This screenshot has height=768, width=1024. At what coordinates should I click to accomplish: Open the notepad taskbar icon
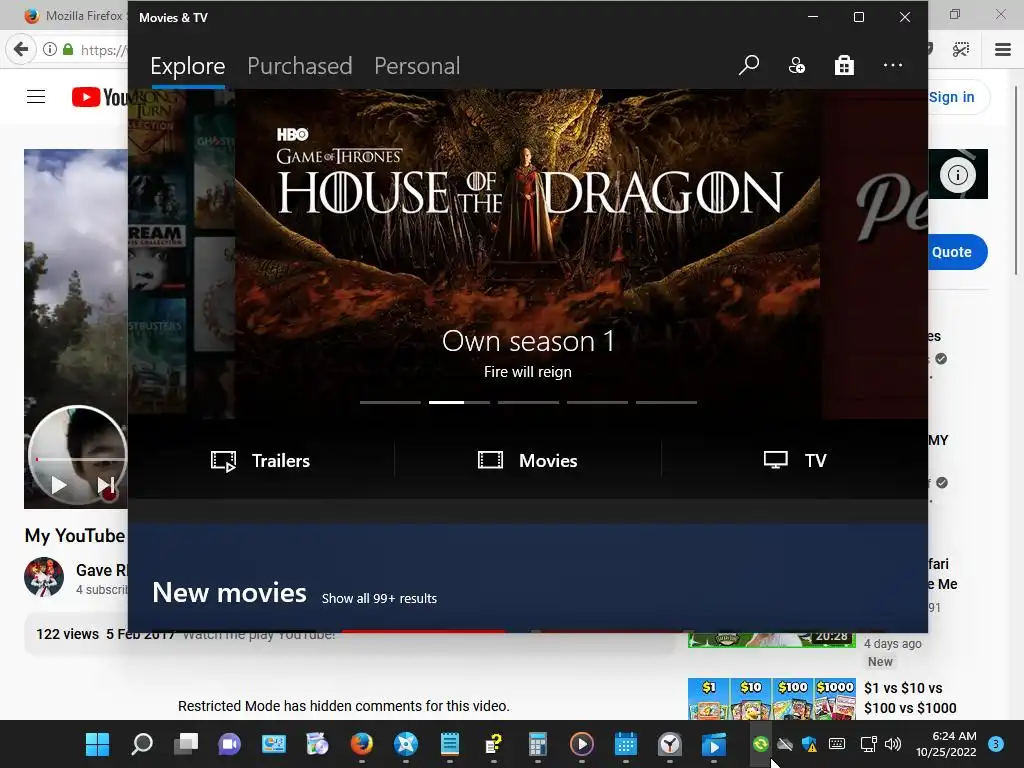tap(449, 744)
